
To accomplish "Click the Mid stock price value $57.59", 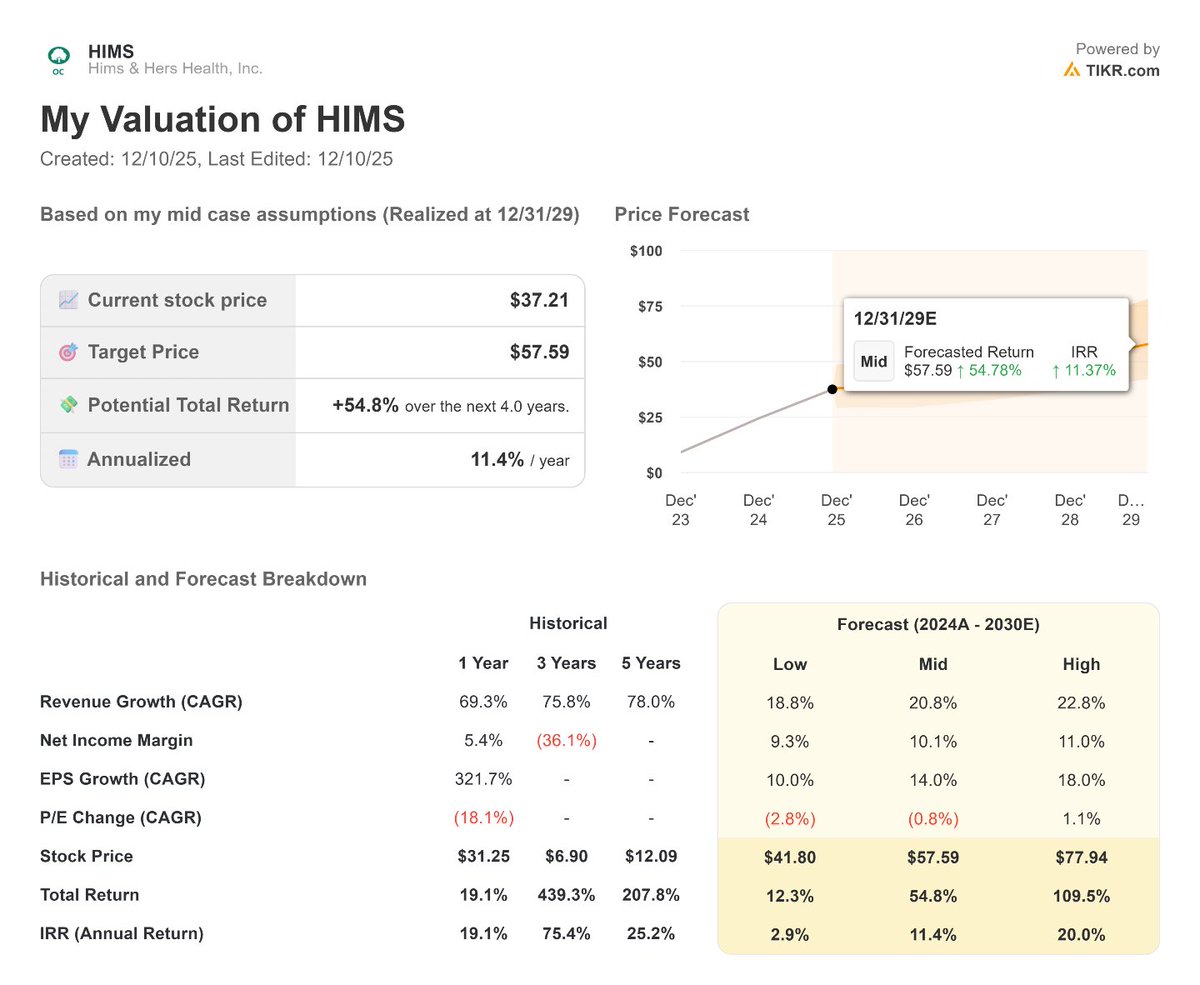I will (x=933, y=856).
